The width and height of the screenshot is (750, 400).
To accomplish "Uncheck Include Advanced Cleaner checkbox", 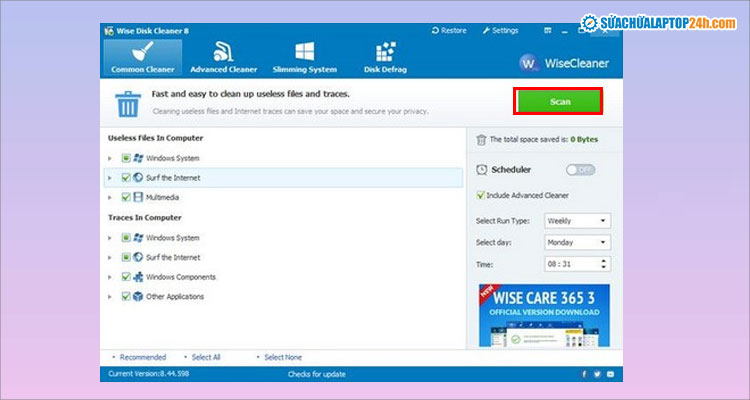I will [482, 195].
